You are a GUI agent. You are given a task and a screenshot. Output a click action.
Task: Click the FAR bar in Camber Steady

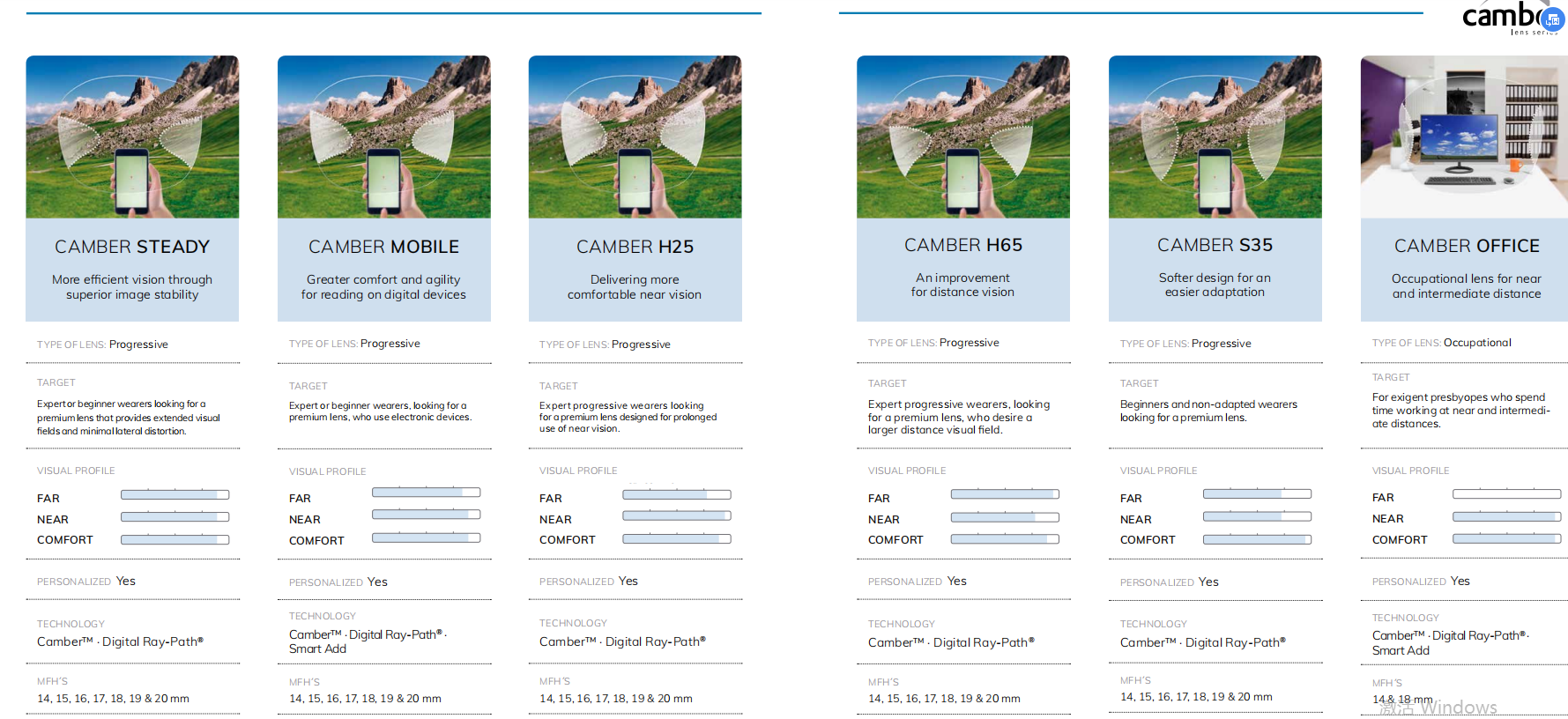pos(175,495)
